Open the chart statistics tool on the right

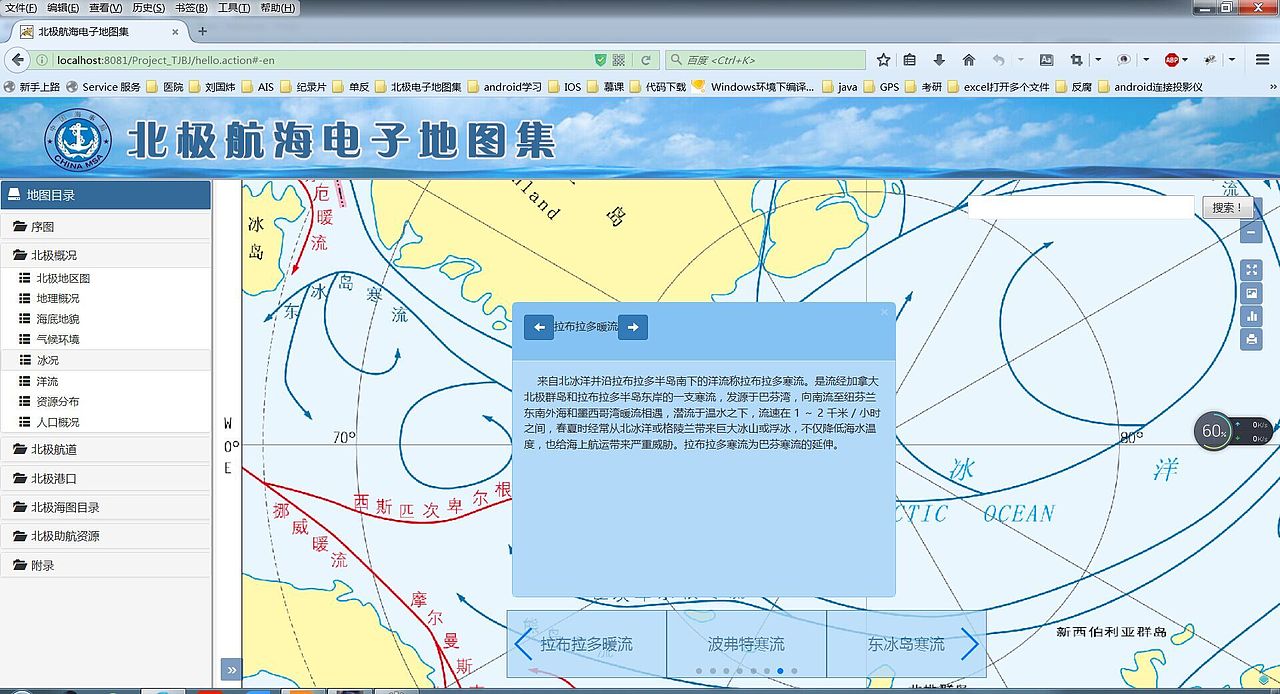click(x=1252, y=316)
